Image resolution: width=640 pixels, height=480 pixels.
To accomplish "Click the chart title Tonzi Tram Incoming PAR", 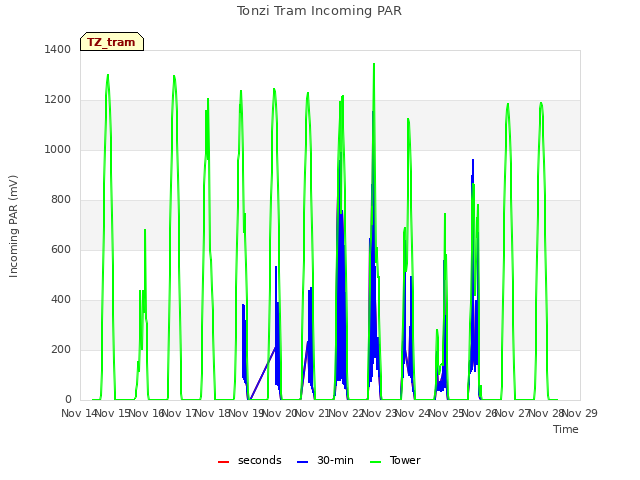I will 319,11.
